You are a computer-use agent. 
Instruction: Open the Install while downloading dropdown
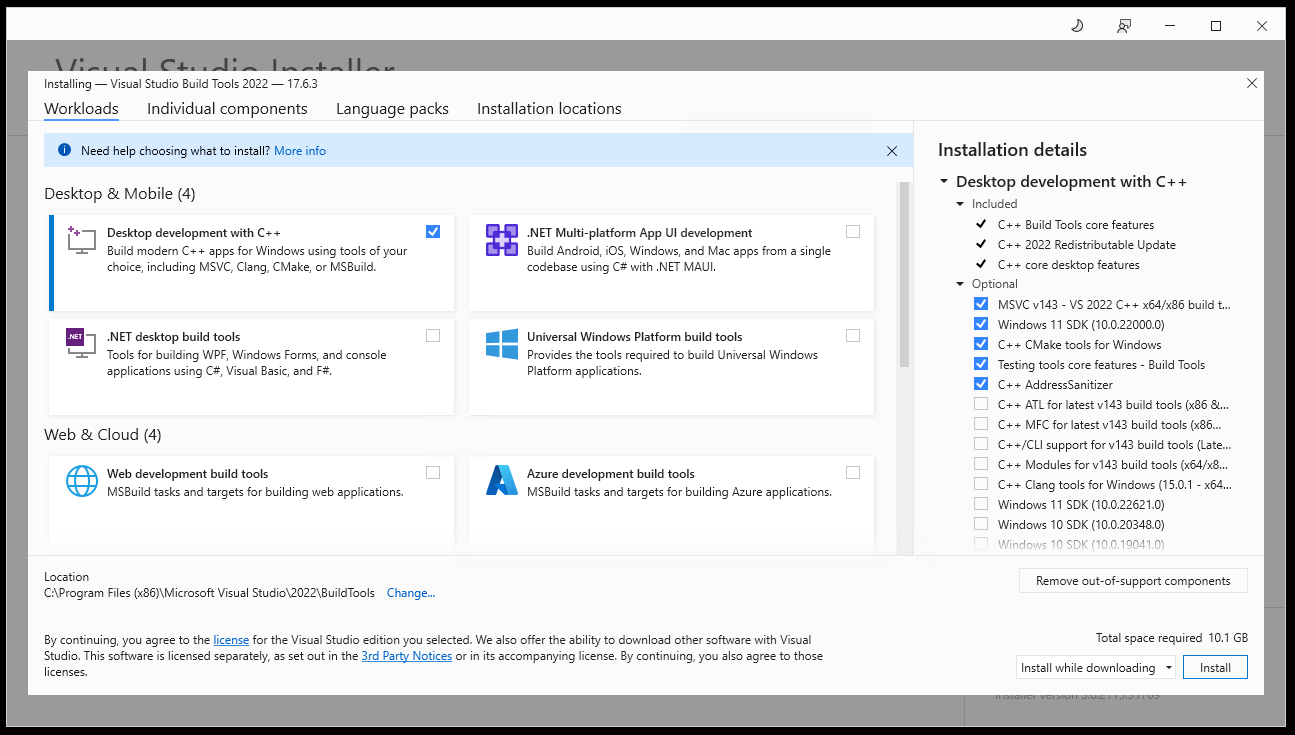pyautogui.click(x=1096, y=668)
